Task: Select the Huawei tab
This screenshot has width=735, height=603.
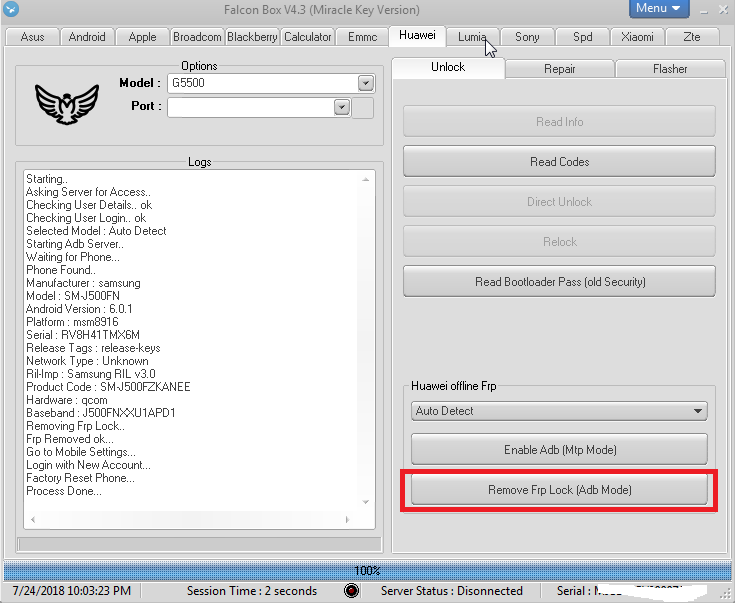Action: click(417, 35)
